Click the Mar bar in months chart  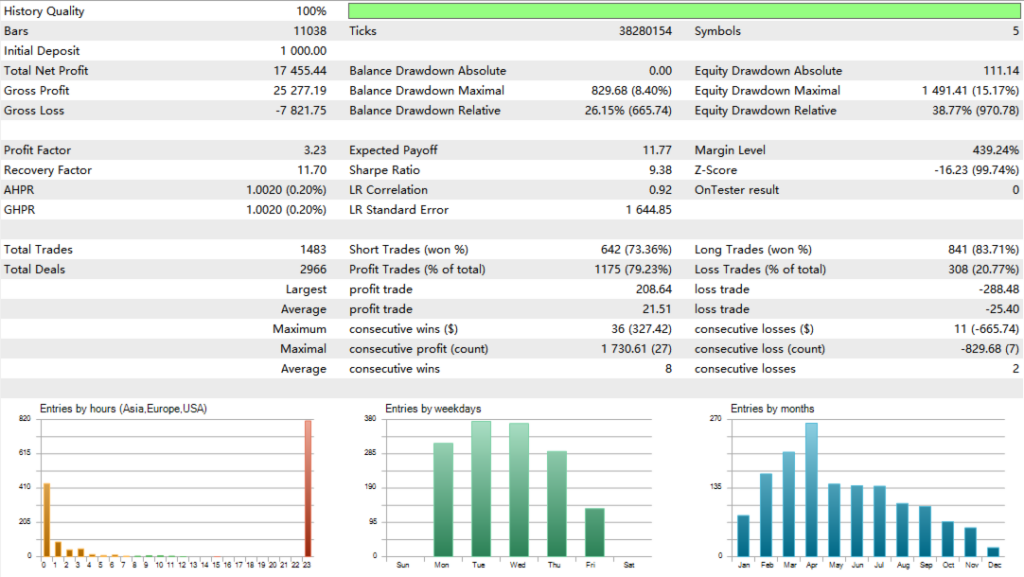(x=789, y=504)
